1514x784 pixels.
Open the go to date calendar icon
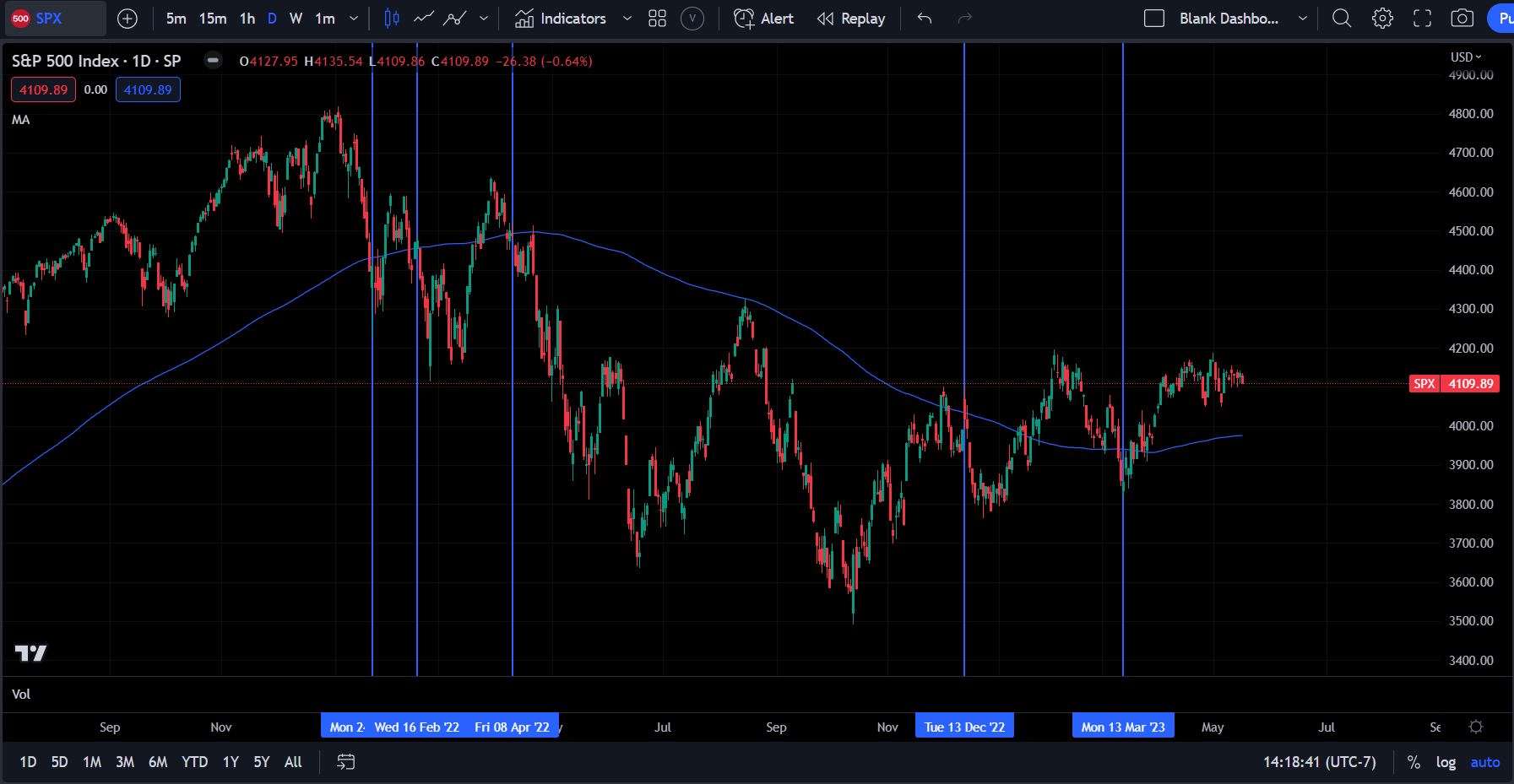(x=346, y=762)
